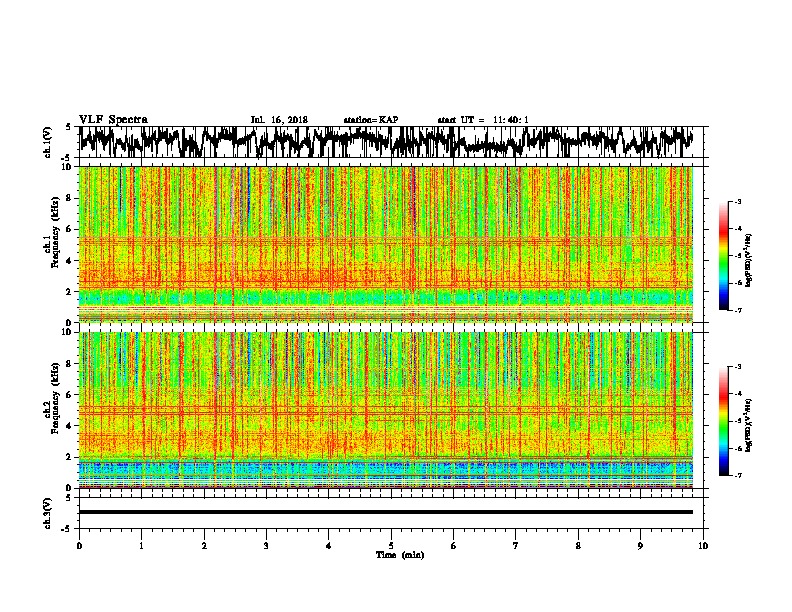792x612 pixels.
Task: Click the time axis tick label "2"
Action: coord(204,546)
